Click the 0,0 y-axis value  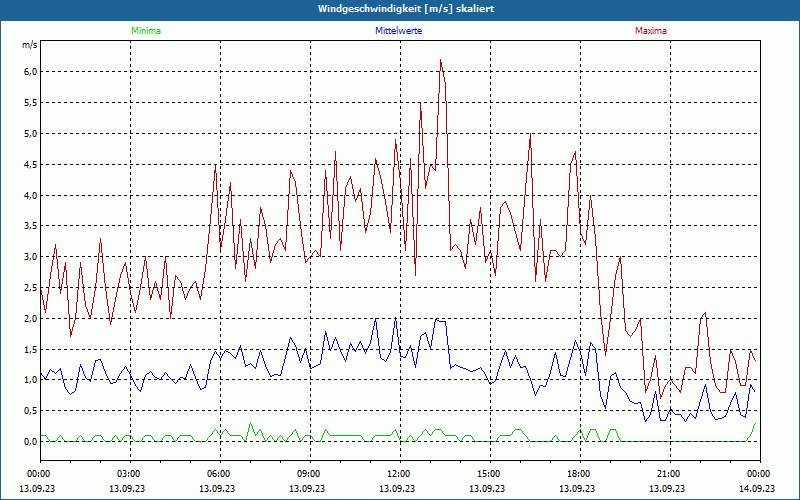31,442
